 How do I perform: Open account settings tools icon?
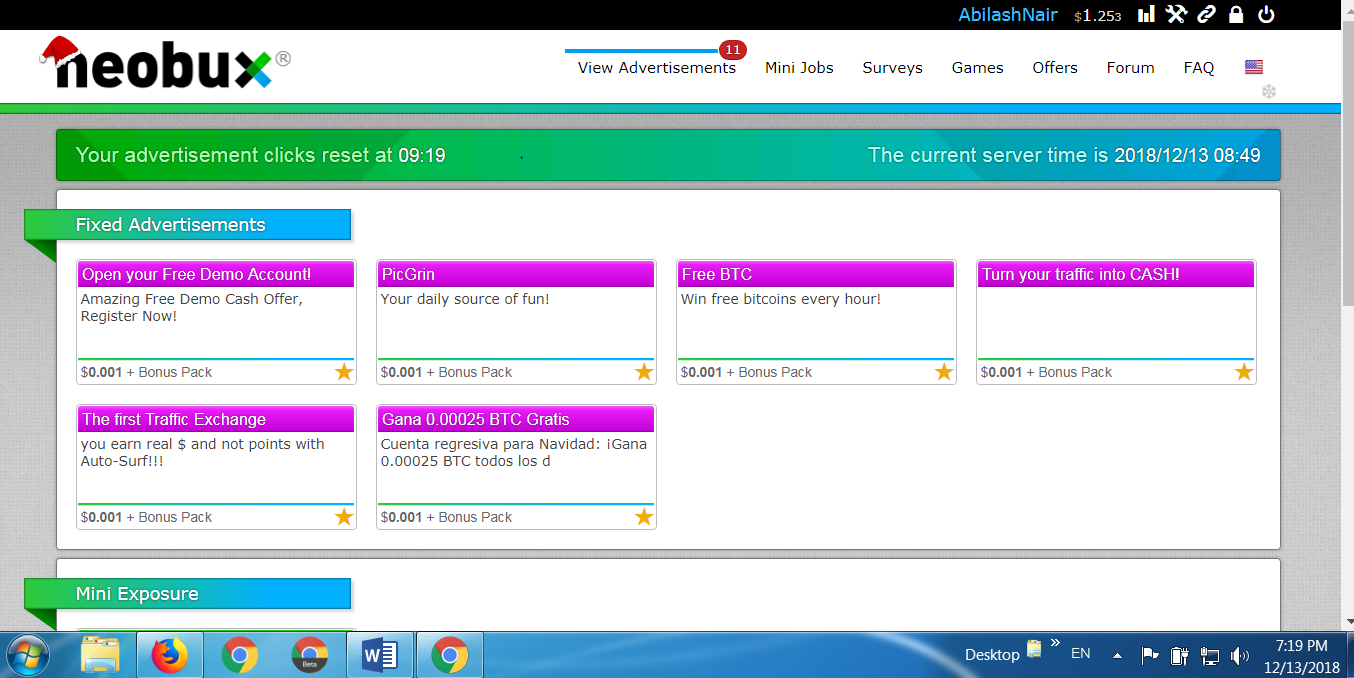1176,14
